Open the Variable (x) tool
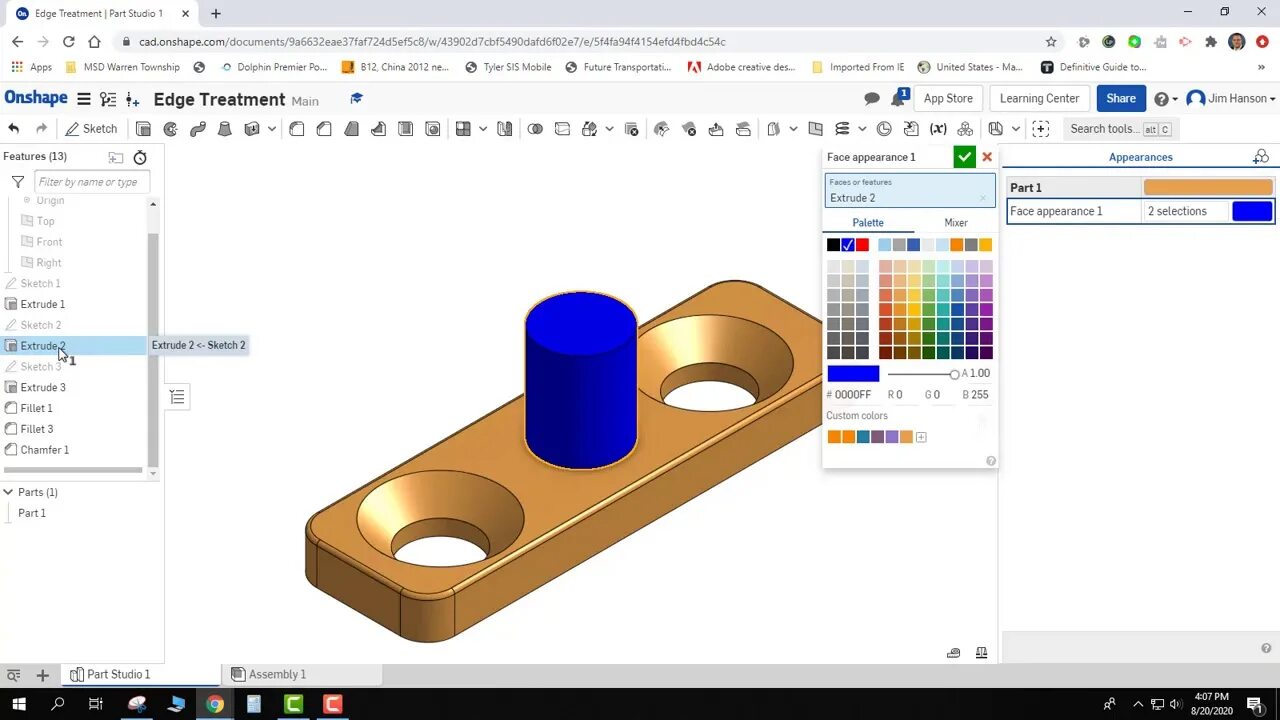This screenshot has height=720, width=1280. pyautogui.click(x=938, y=129)
